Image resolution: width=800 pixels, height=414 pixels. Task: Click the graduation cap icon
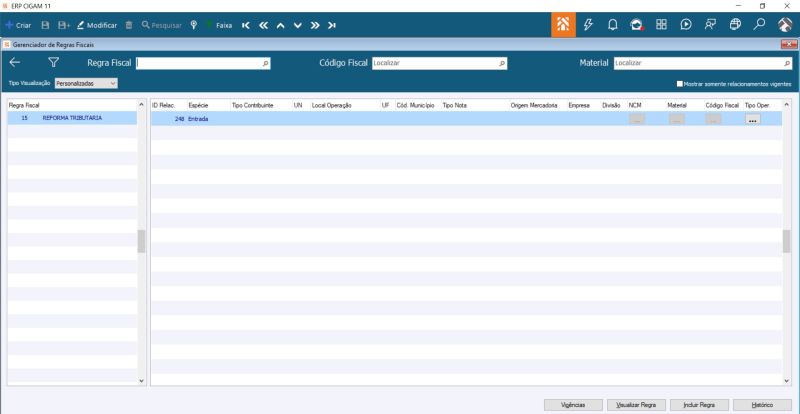pyautogui.click(x=637, y=25)
